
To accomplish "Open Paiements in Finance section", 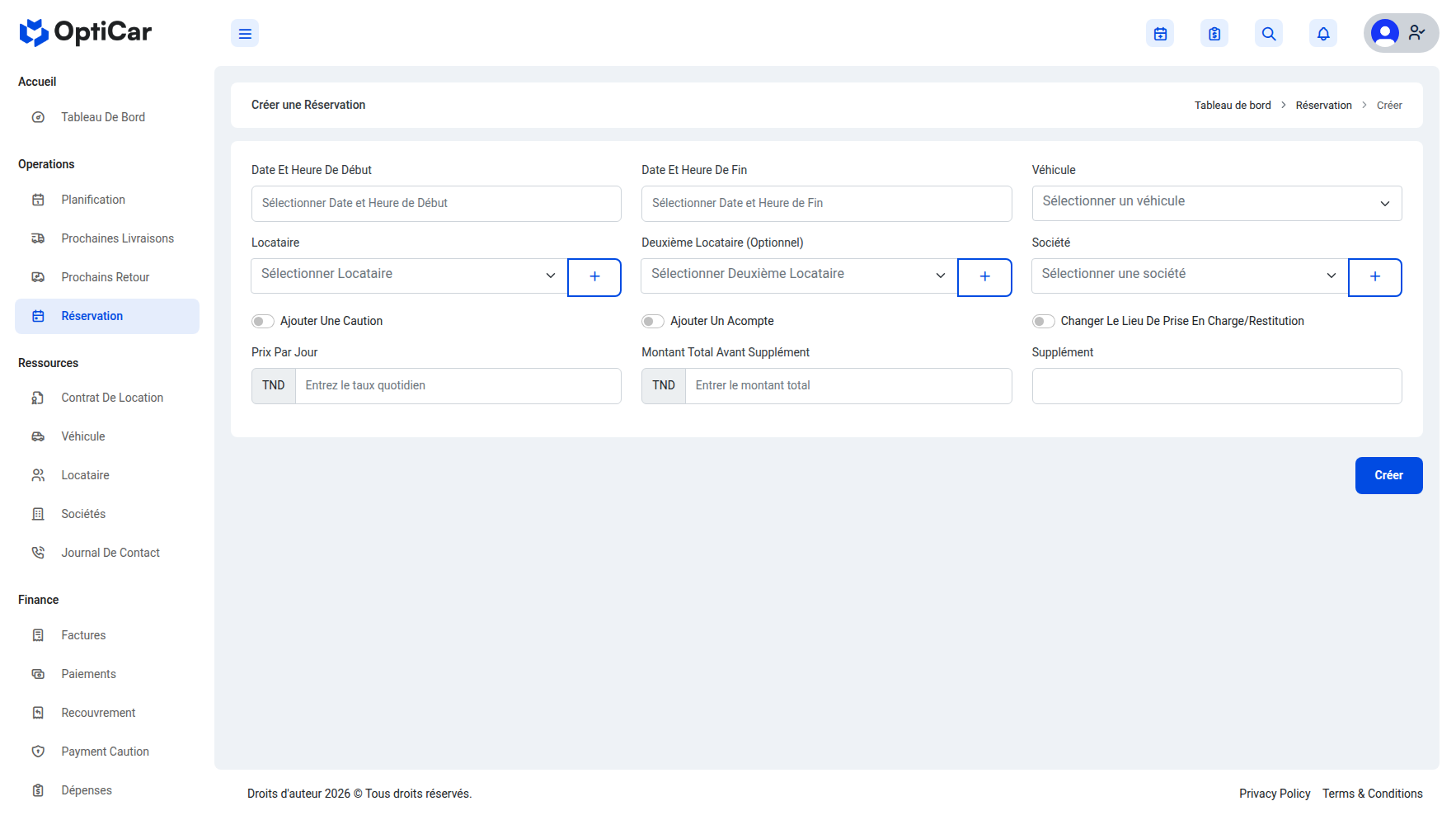I will coord(107,674).
